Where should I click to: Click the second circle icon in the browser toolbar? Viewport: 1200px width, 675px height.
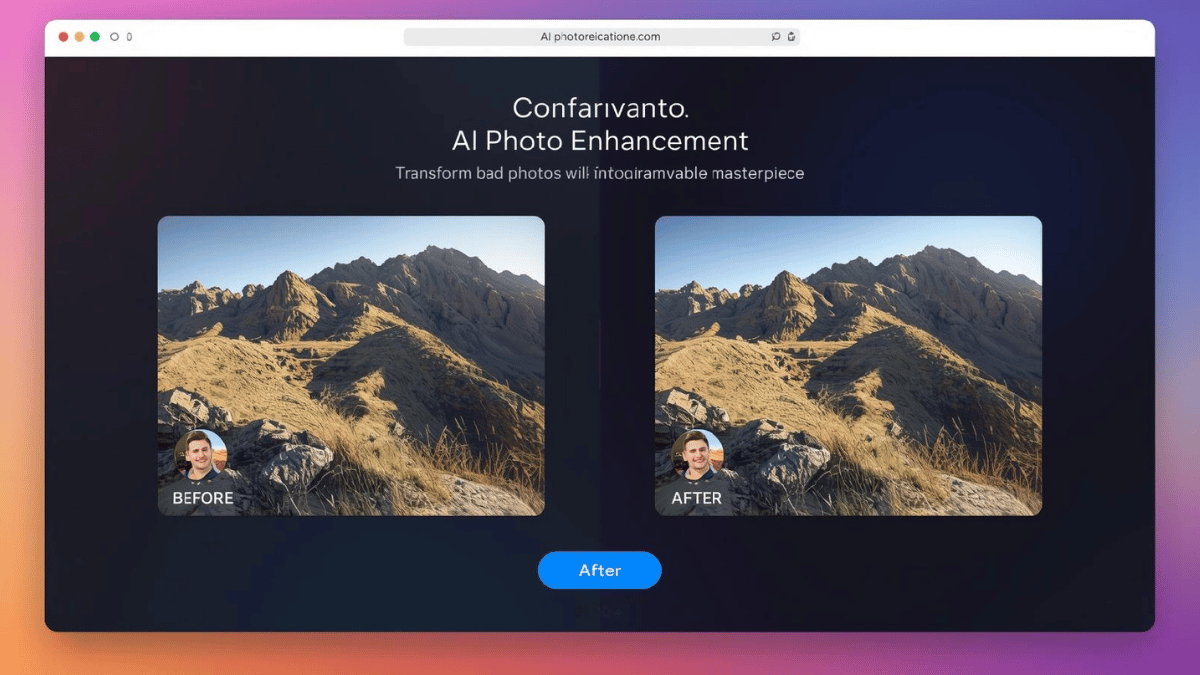127,35
